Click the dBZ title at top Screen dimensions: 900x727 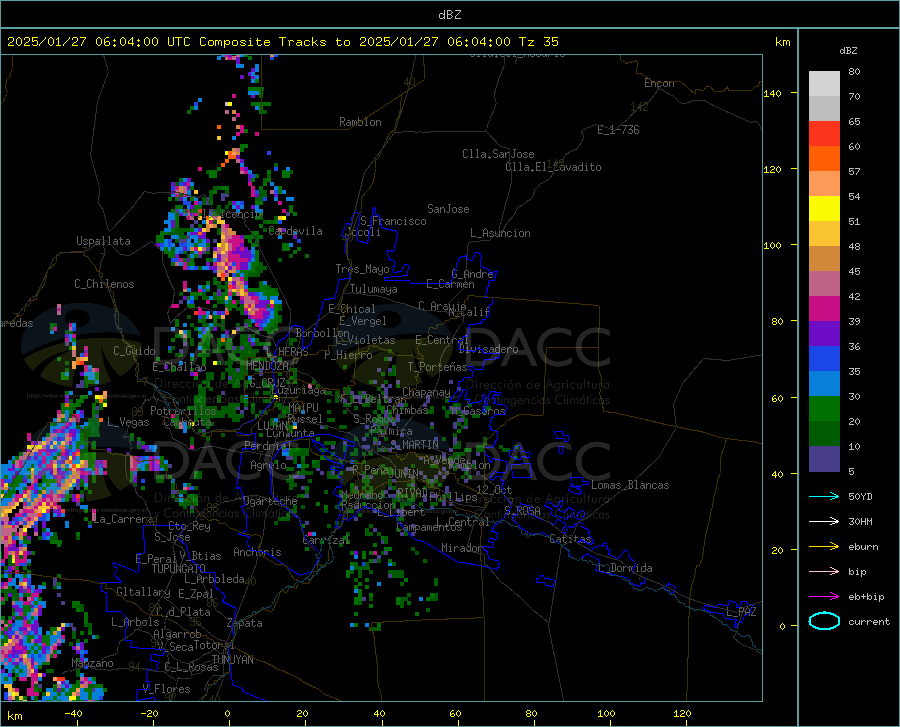pyautogui.click(x=449, y=15)
